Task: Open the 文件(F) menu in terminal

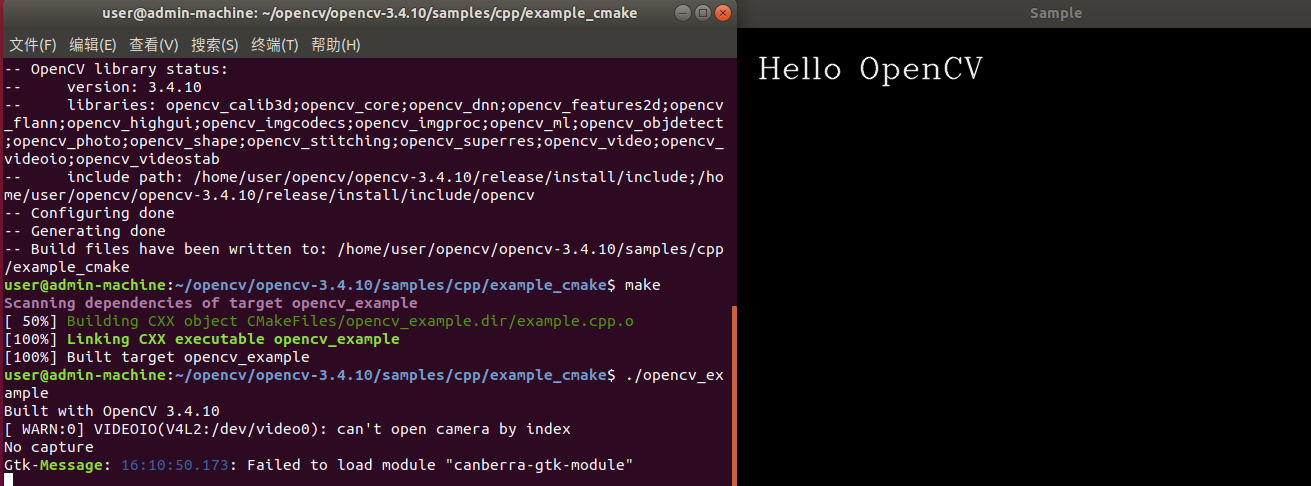Action: 33,45
